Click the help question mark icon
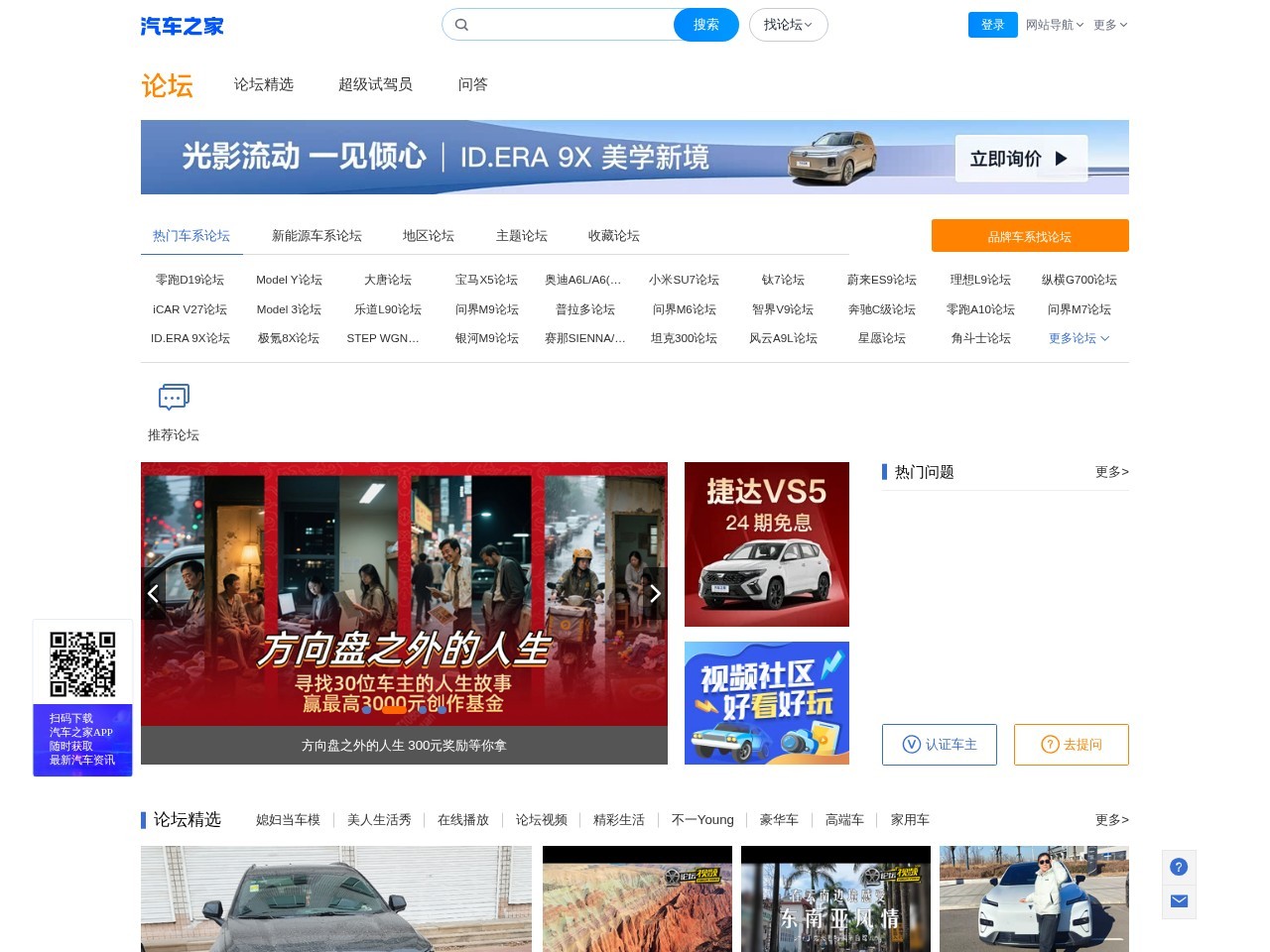1270x952 pixels. coord(1179,867)
